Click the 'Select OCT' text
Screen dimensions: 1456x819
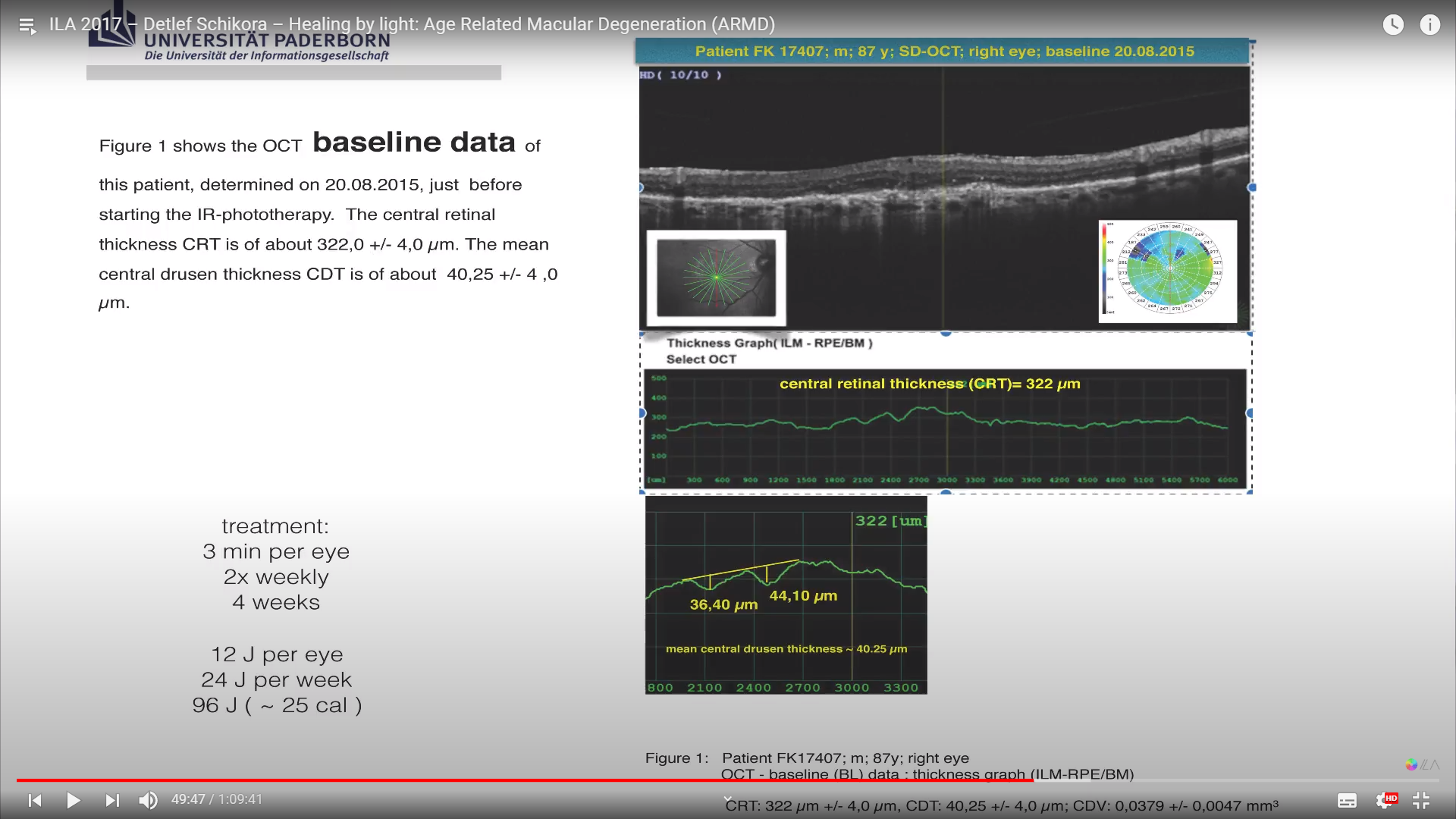pyautogui.click(x=701, y=359)
